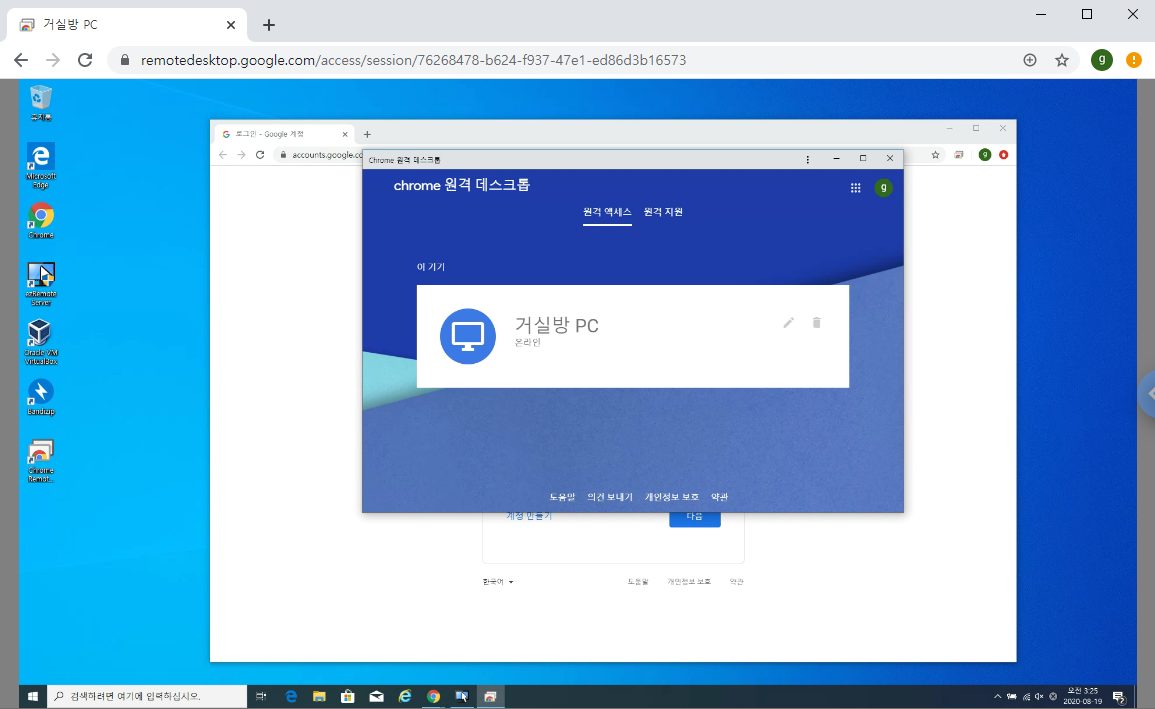Open Microsoft Edge desktop shortcut

[41, 166]
